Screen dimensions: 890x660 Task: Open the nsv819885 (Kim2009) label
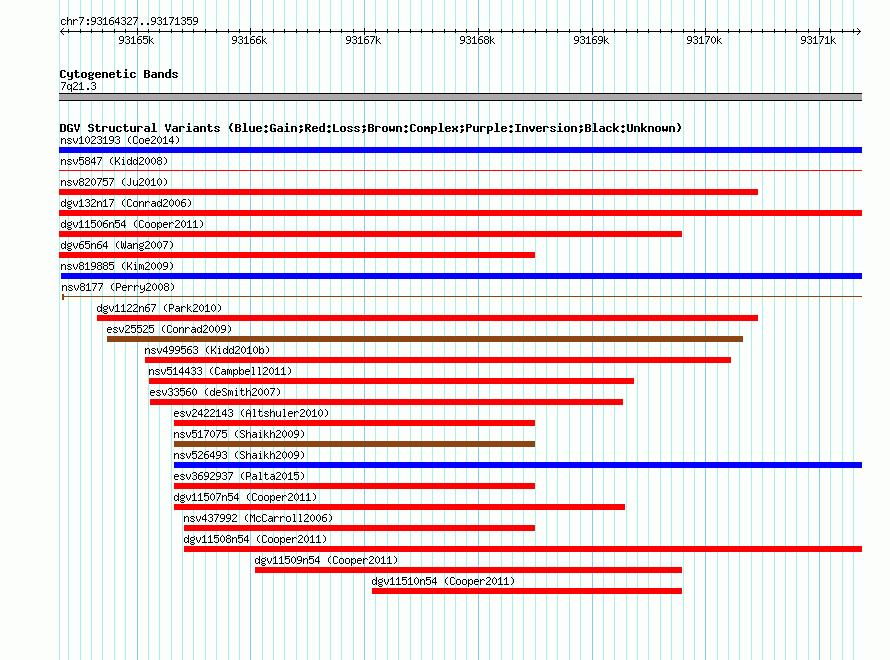(x=117, y=266)
